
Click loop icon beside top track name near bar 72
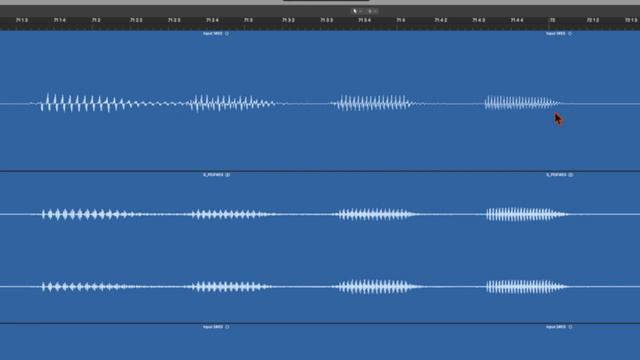[570, 33]
